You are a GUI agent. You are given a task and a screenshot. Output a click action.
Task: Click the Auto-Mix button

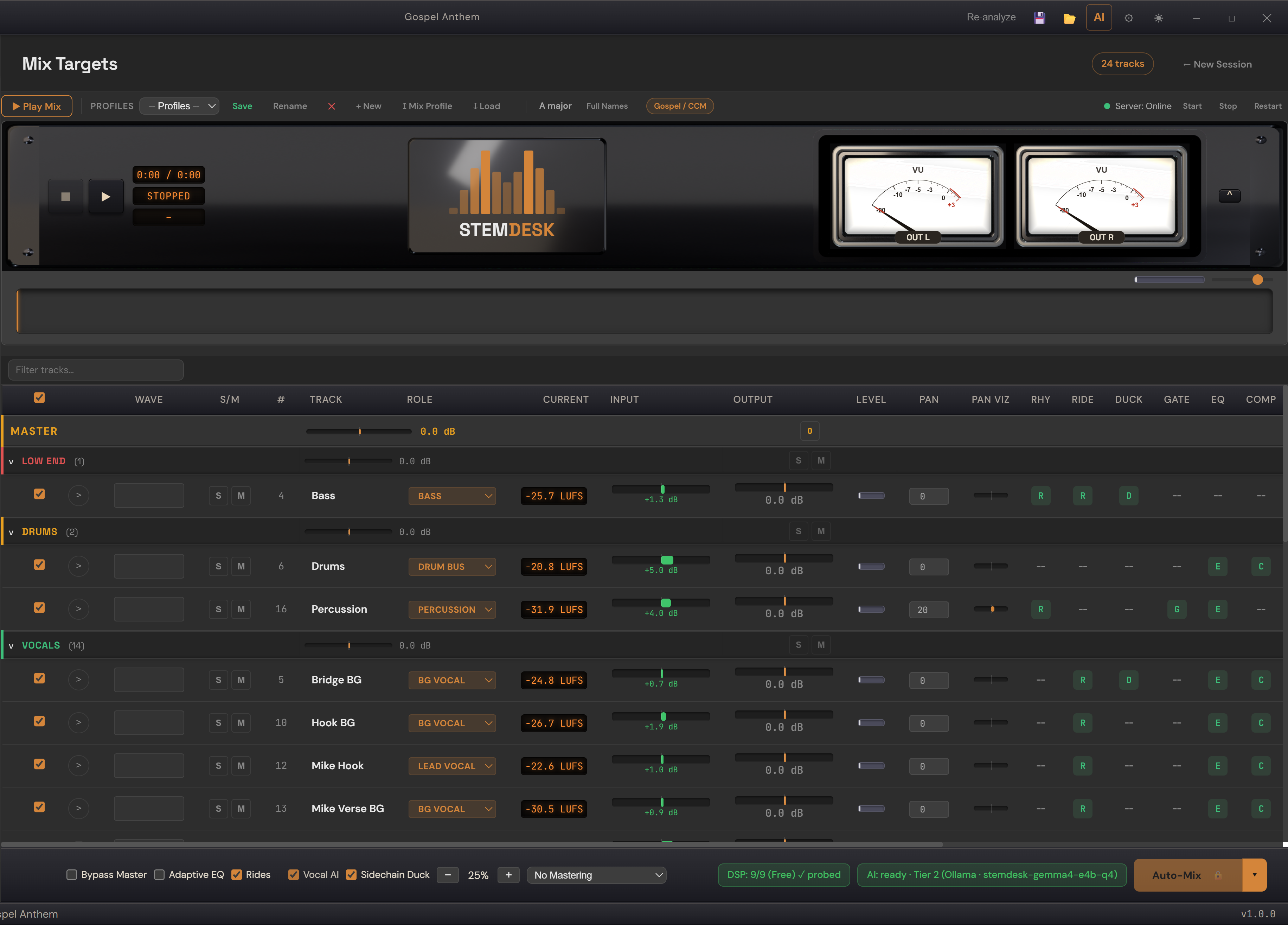click(x=1188, y=875)
